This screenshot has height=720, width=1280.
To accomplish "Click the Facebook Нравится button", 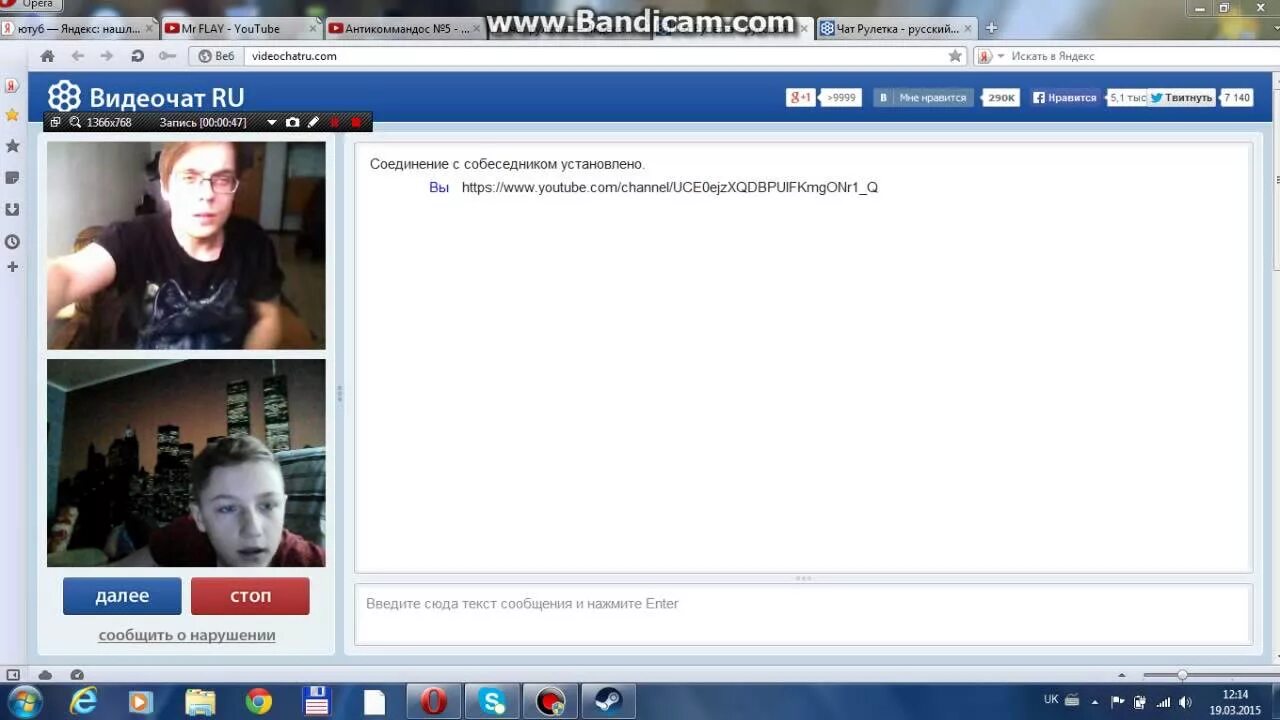I will click(x=1065, y=97).
